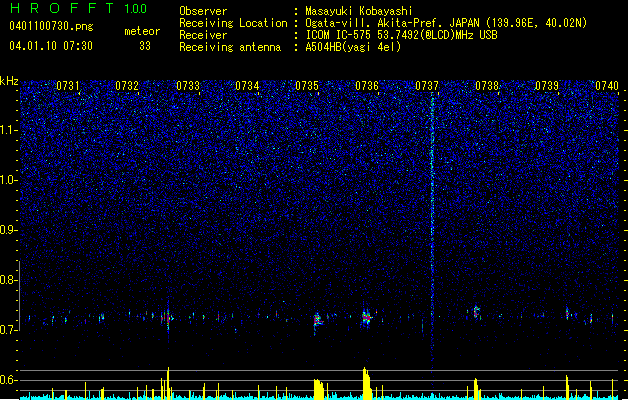The image size is (629, 400).
Task: Click the 1.0 kHz axis label
Action: click(9, 180)
